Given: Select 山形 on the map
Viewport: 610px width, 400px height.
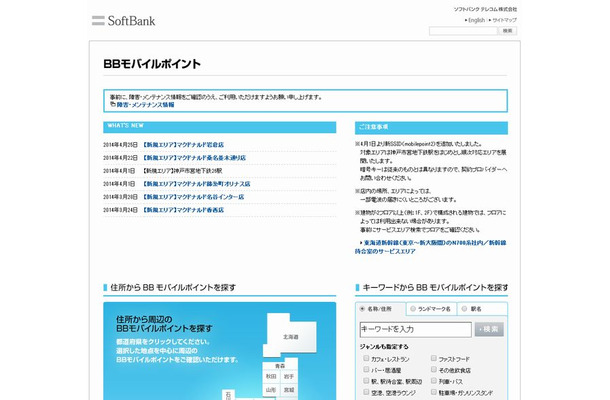Looking at the screenshot, I should [x=271, y=389].
